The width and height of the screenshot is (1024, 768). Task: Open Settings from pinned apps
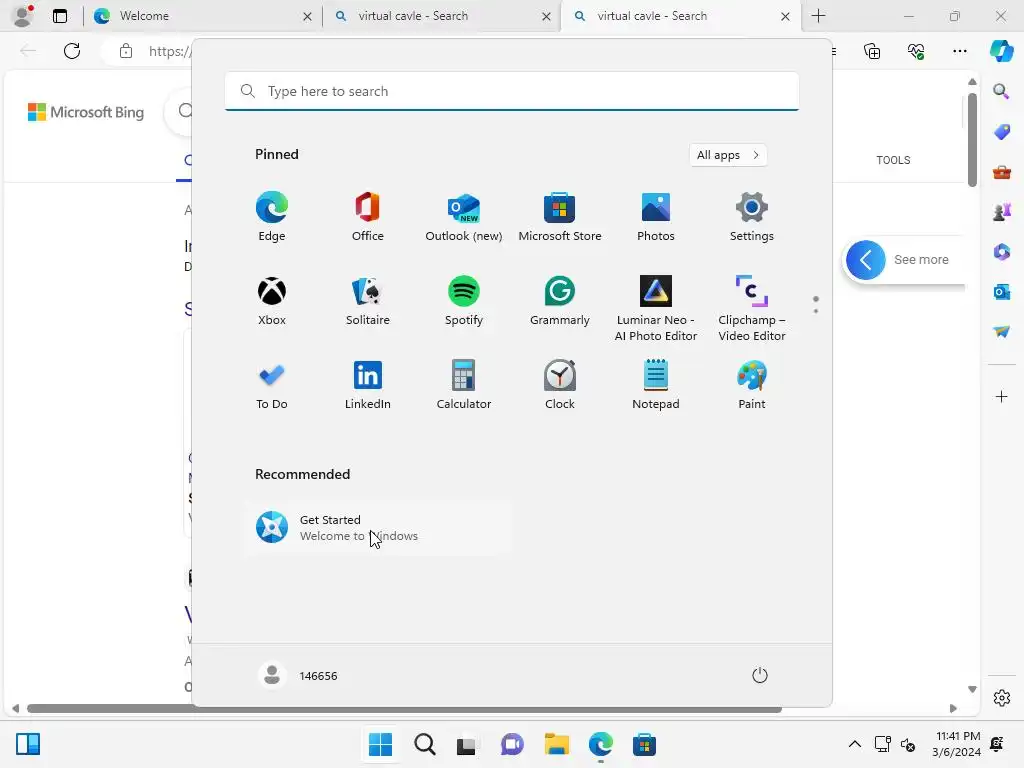click(752, 217)
